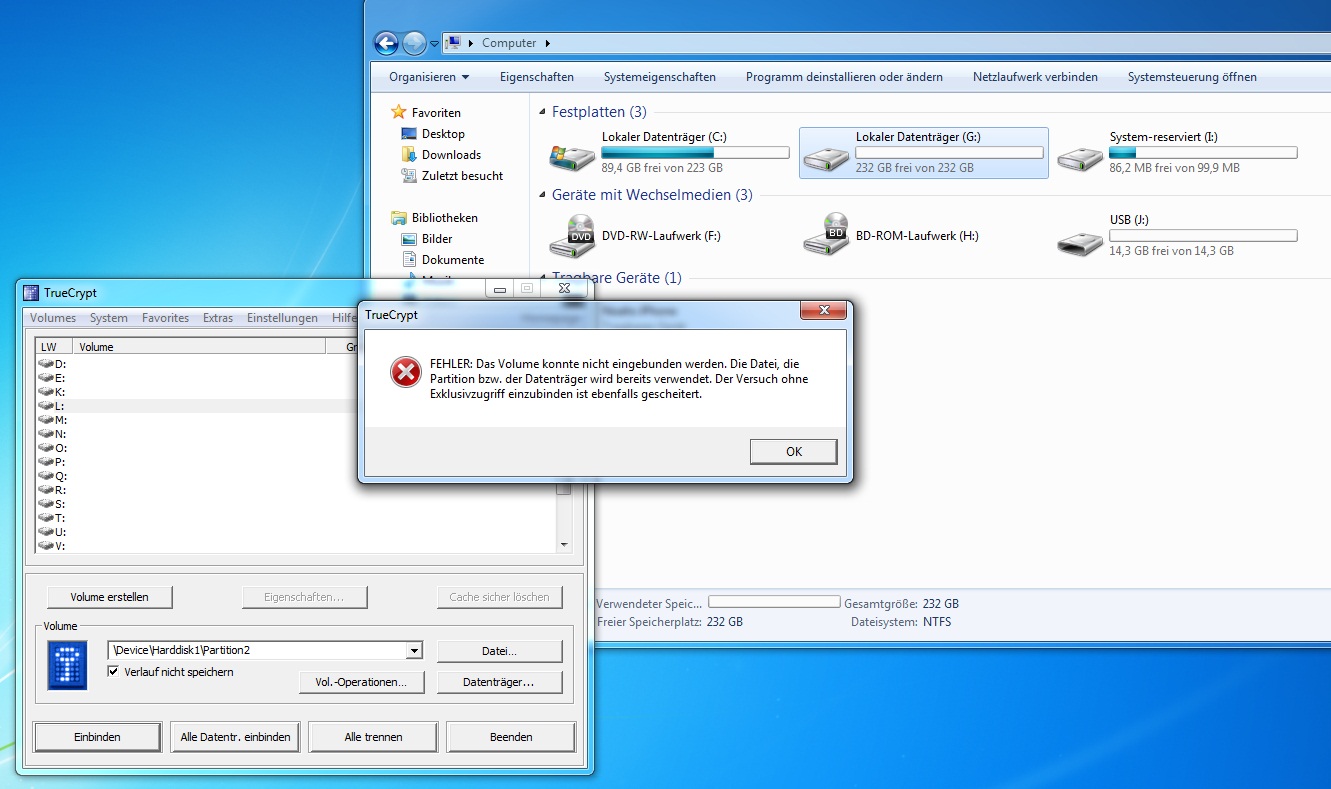Open the Favorites menu in TrueCrypt
The image size is (1331, 789).
point(165,318)
